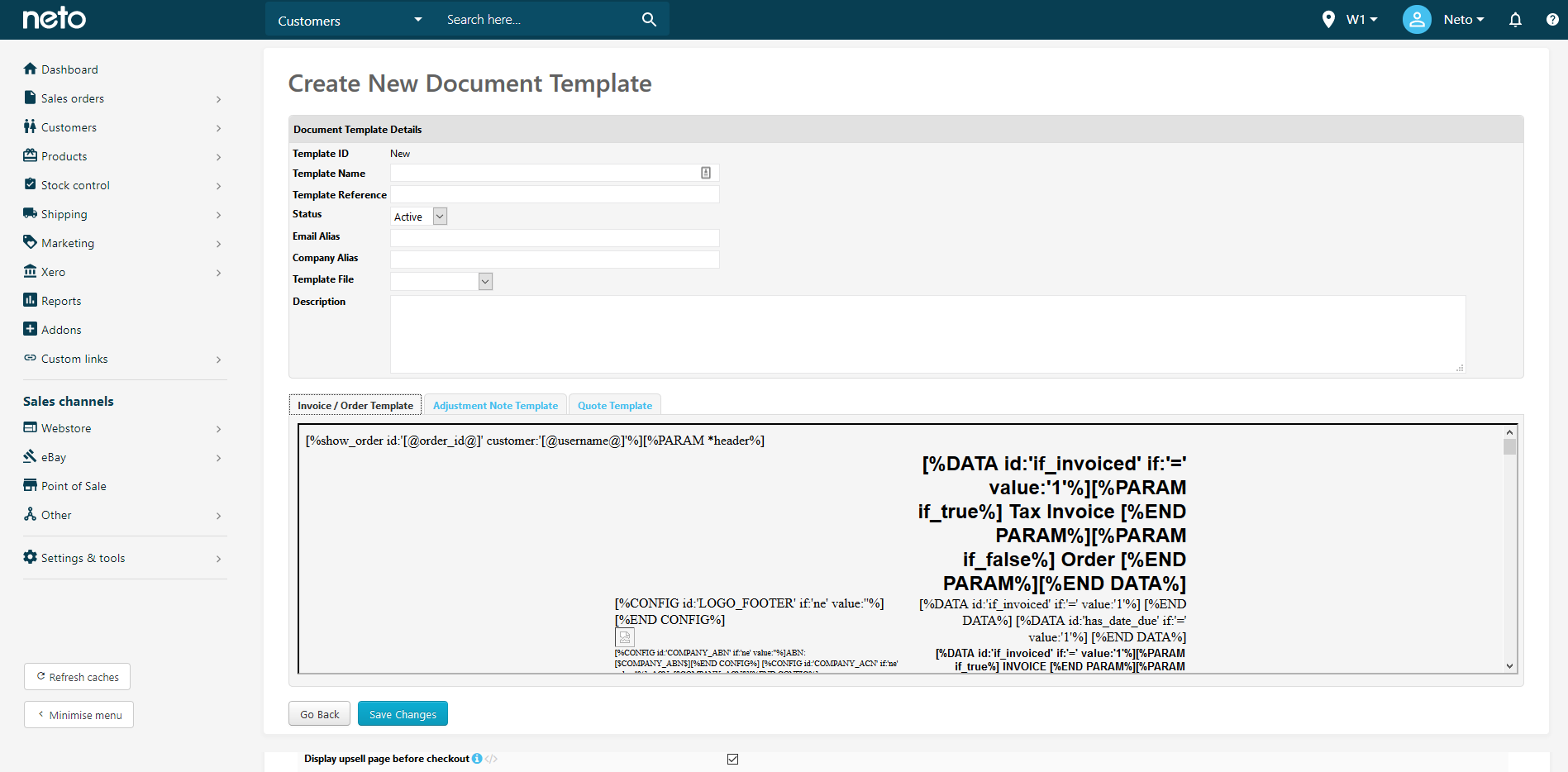This screenshot has width=1568, height=772.
Task: Click the Save Changes button
Action: pos(403,714)
